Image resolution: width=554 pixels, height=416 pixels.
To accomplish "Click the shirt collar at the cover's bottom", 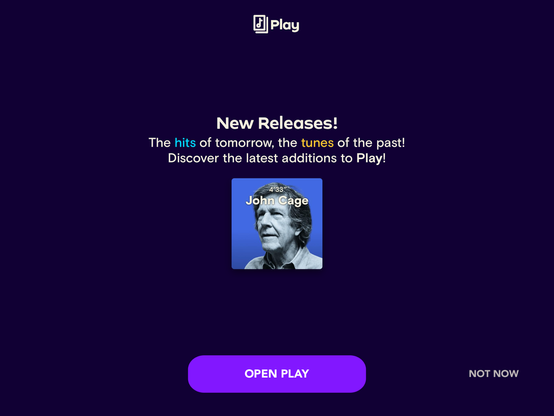I will [279, 263].
